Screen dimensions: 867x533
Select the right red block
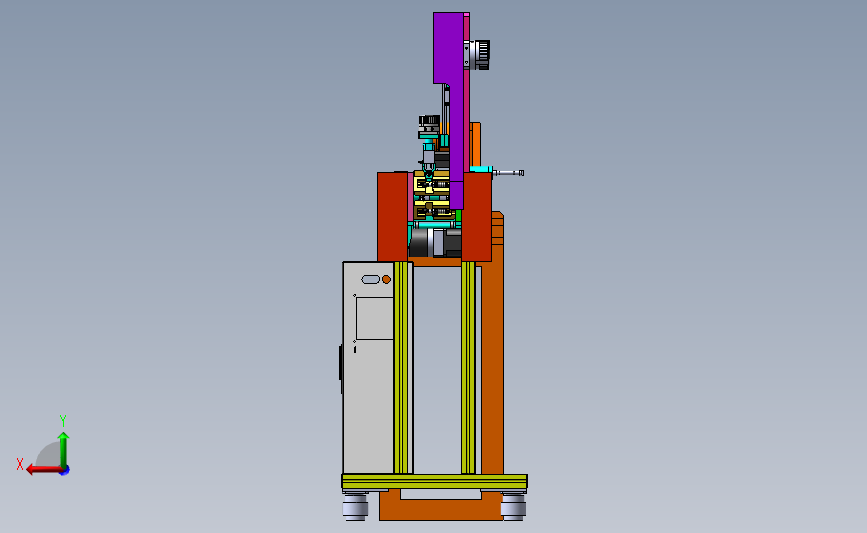pos(477,217)
